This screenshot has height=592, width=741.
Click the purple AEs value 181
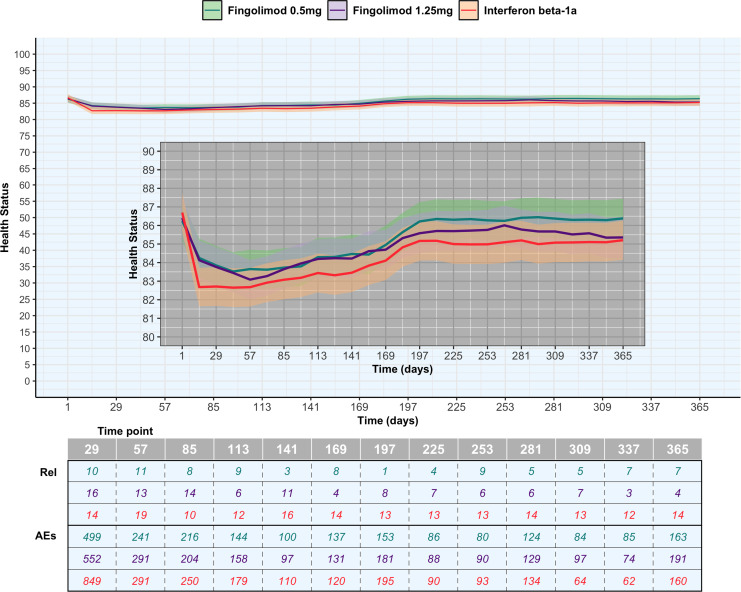coord(385,559)
